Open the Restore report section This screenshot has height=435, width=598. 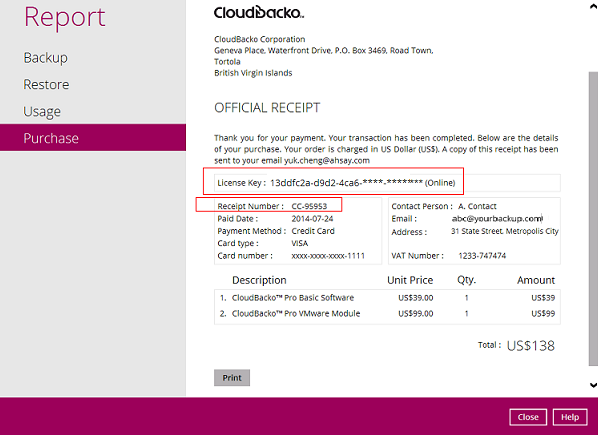(46, 84)
